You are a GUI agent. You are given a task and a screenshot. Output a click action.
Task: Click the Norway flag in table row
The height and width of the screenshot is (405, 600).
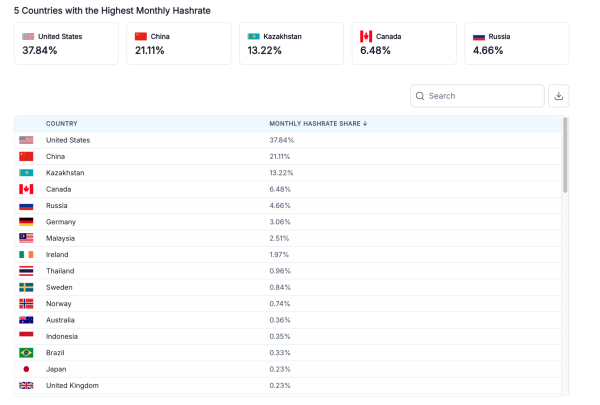pyautogui.click(x=26, y=303)
